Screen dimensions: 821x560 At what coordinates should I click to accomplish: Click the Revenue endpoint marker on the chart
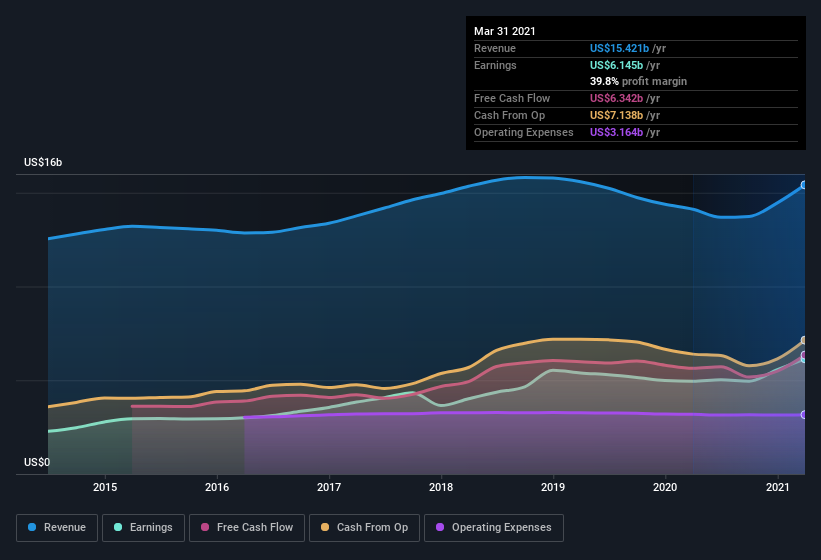[804, 185]
